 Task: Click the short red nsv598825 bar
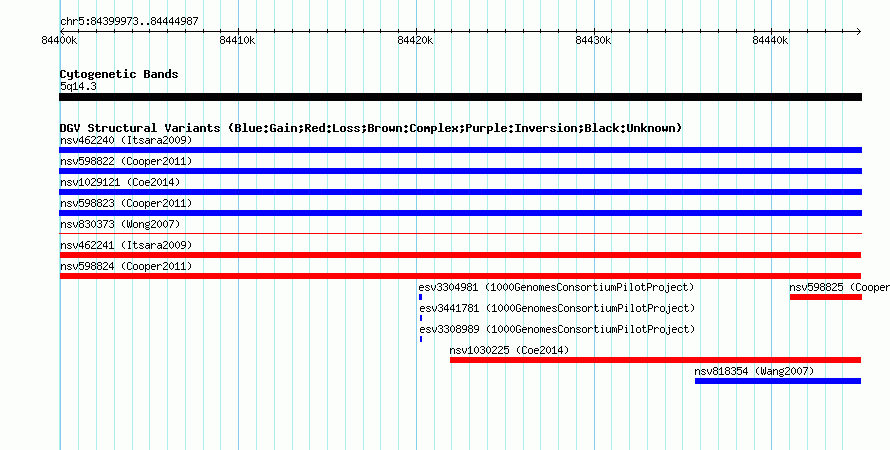pyautogui.click(x=826, y=297)
